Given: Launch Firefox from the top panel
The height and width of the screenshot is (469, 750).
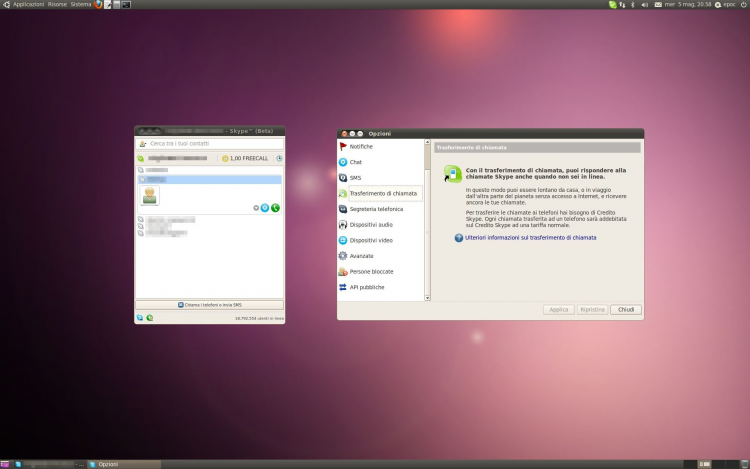Looking at the screenshot, I should click(98, 4).
